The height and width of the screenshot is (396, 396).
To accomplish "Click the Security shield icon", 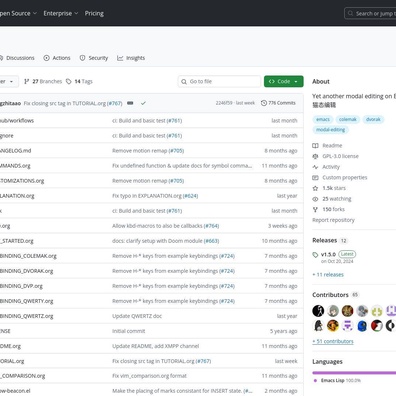I will (x=82, y=58).
